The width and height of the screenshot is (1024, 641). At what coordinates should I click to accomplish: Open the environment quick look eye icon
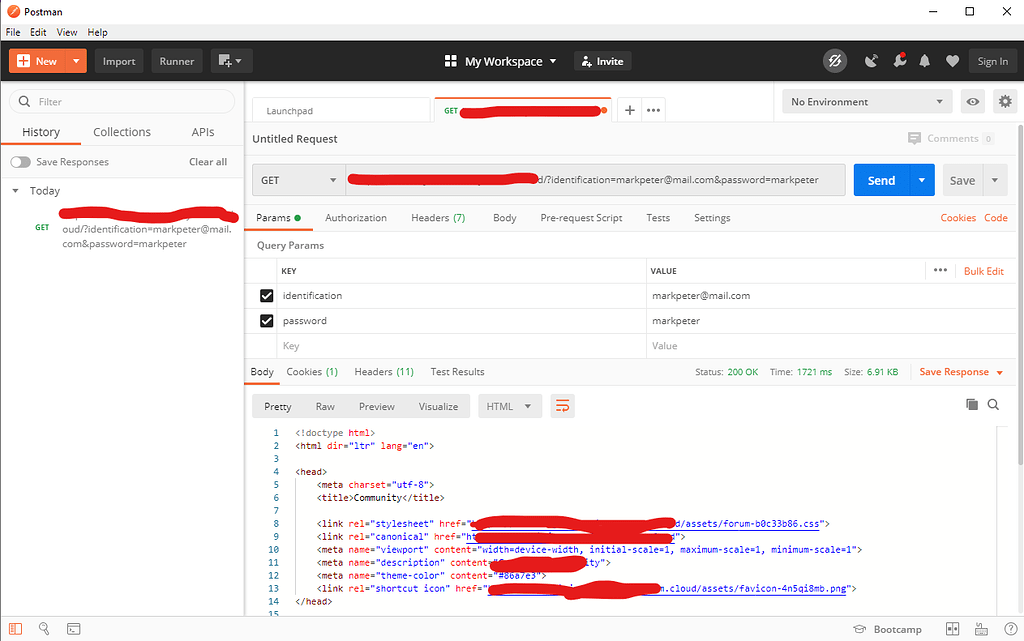point(972,101)
